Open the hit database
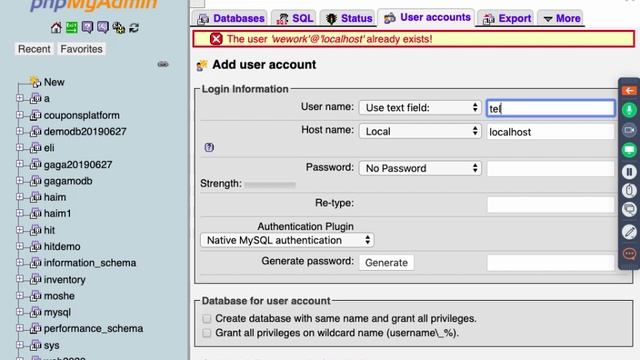Viewport: 640px width, 360px height. tap(49, 230)
